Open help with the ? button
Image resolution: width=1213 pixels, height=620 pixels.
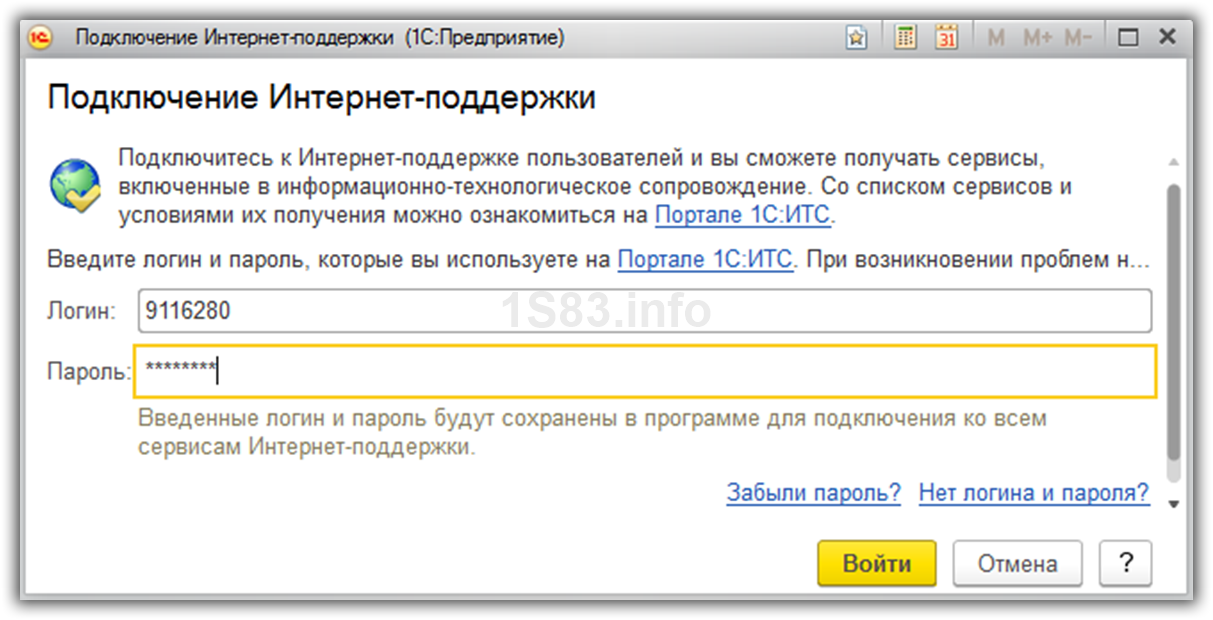pyautogui.click(x=1125, y=563)
